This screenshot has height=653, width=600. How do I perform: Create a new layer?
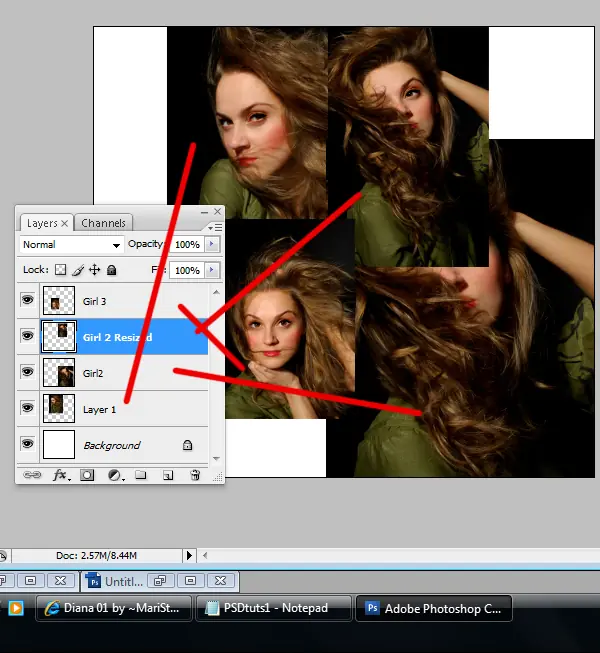(168, 476)
